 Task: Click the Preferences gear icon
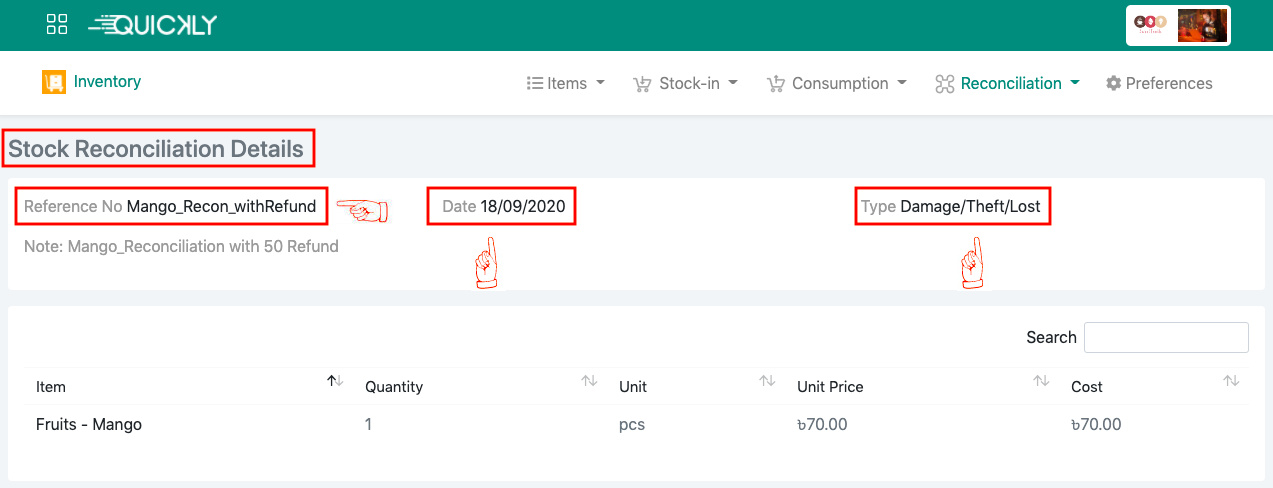(x=1113, y=84)
